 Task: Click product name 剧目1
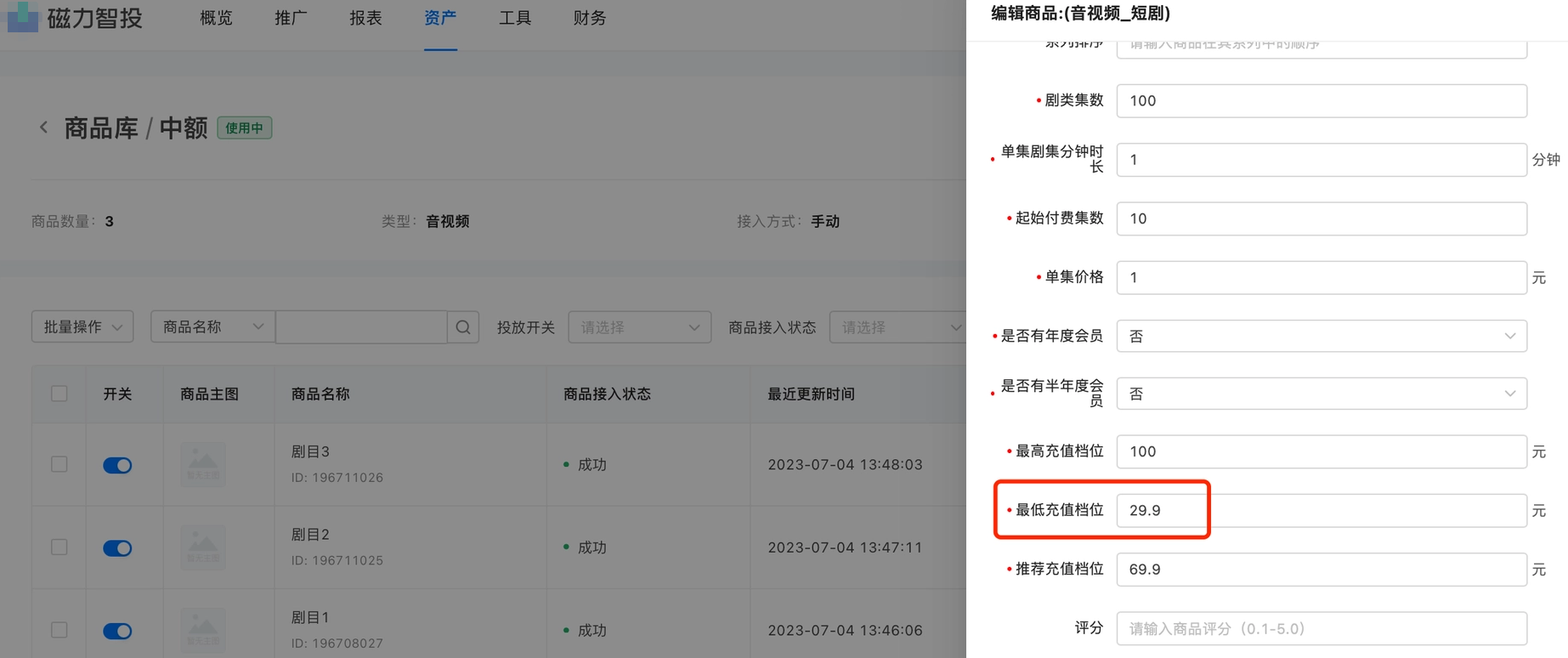pos(310,617)
